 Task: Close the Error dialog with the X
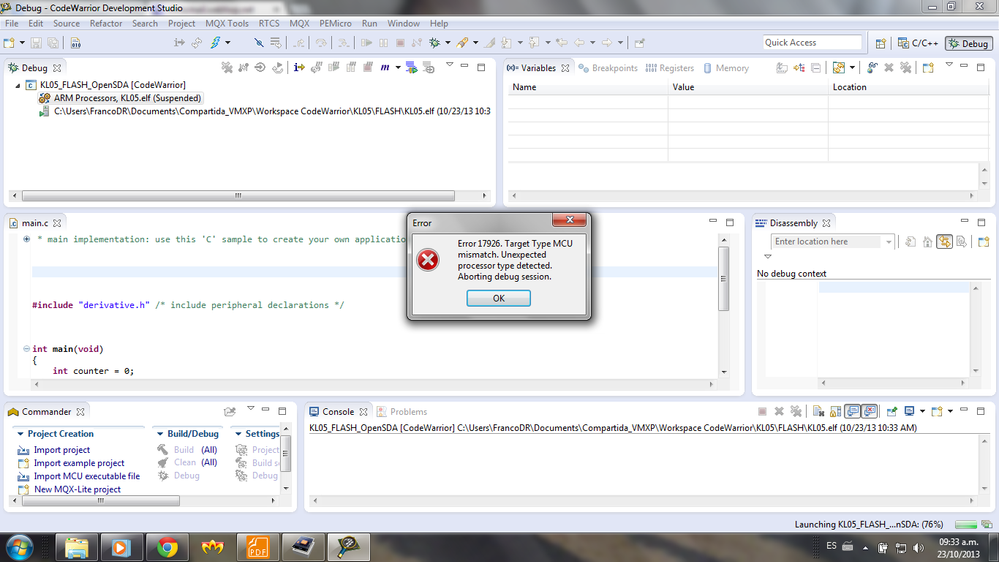(570, 220)
